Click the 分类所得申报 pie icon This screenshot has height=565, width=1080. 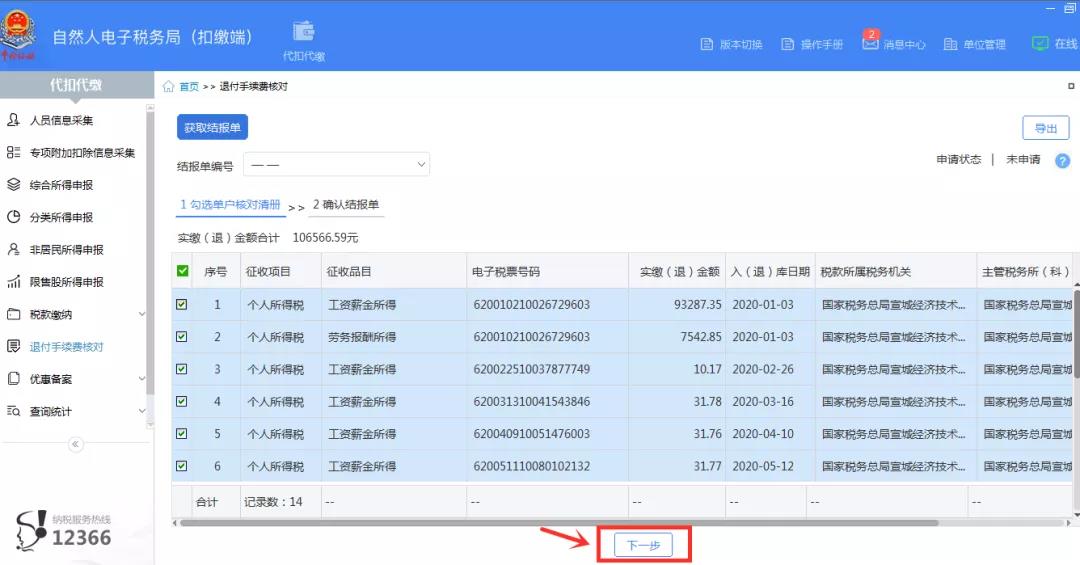click(13, 217)
